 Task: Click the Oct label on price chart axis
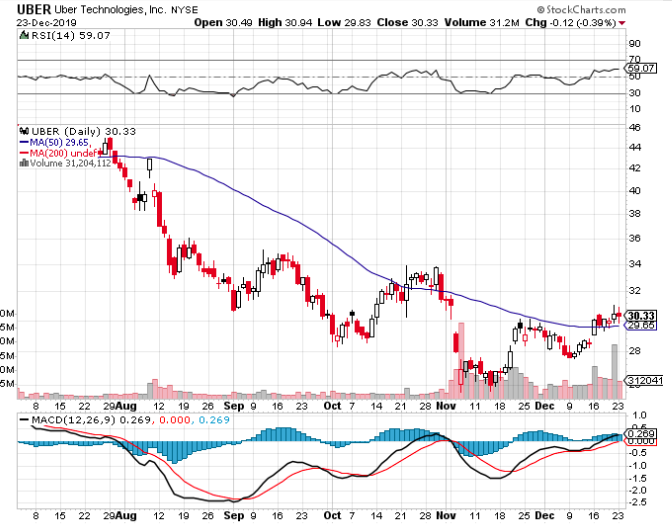[332, 406]
